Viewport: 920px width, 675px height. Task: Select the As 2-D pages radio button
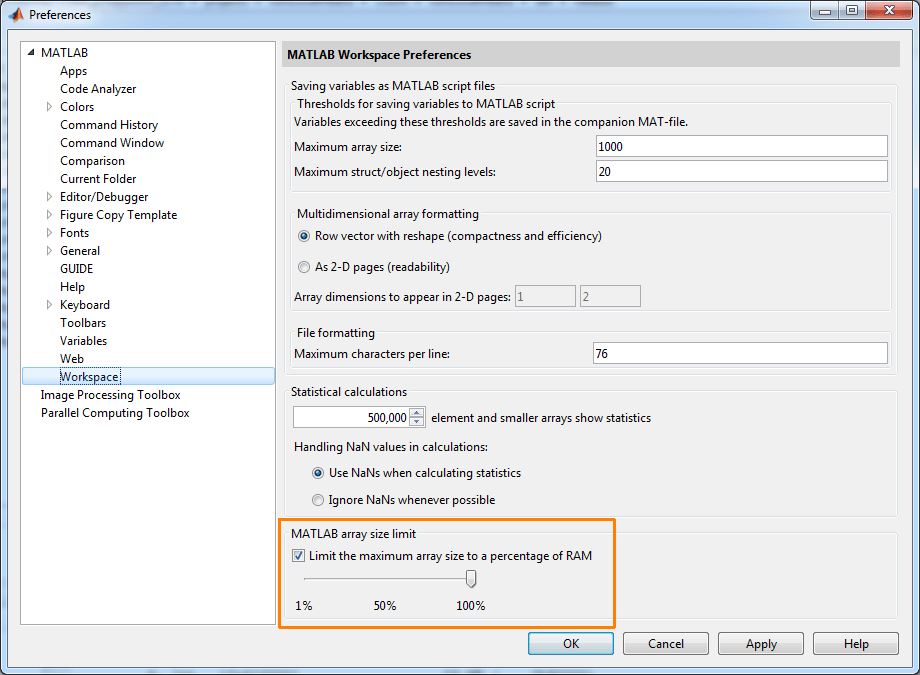coord(303,267)
